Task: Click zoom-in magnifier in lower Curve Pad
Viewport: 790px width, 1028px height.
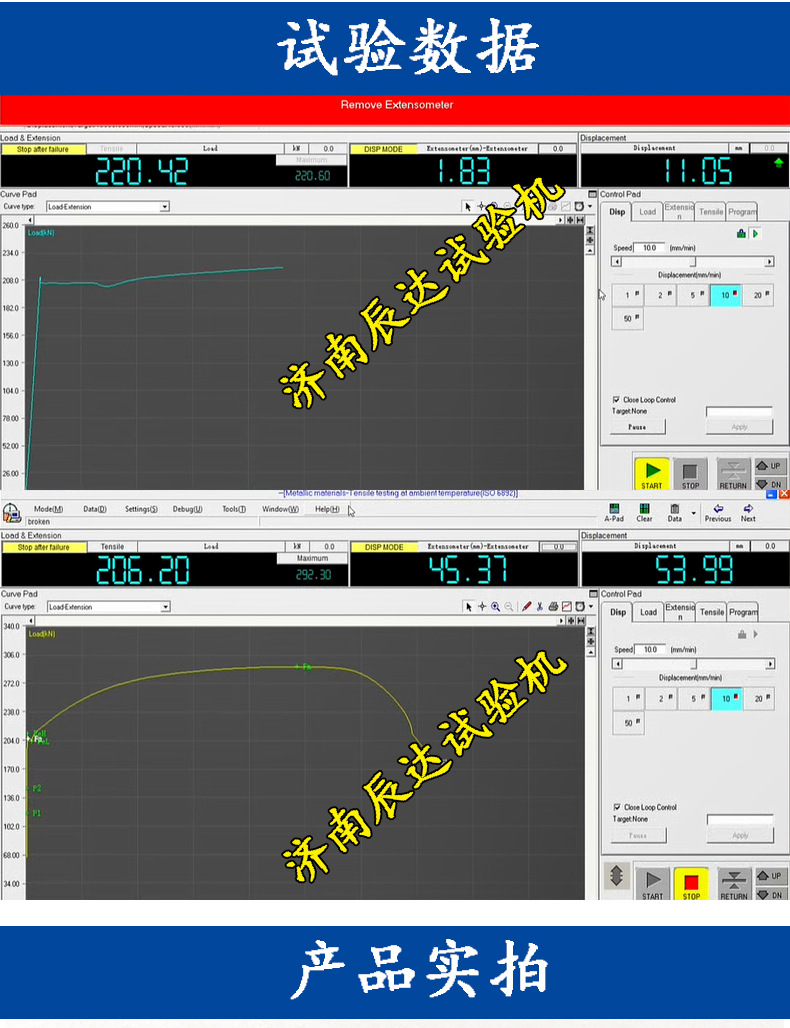Action: (x=496, y=607)
